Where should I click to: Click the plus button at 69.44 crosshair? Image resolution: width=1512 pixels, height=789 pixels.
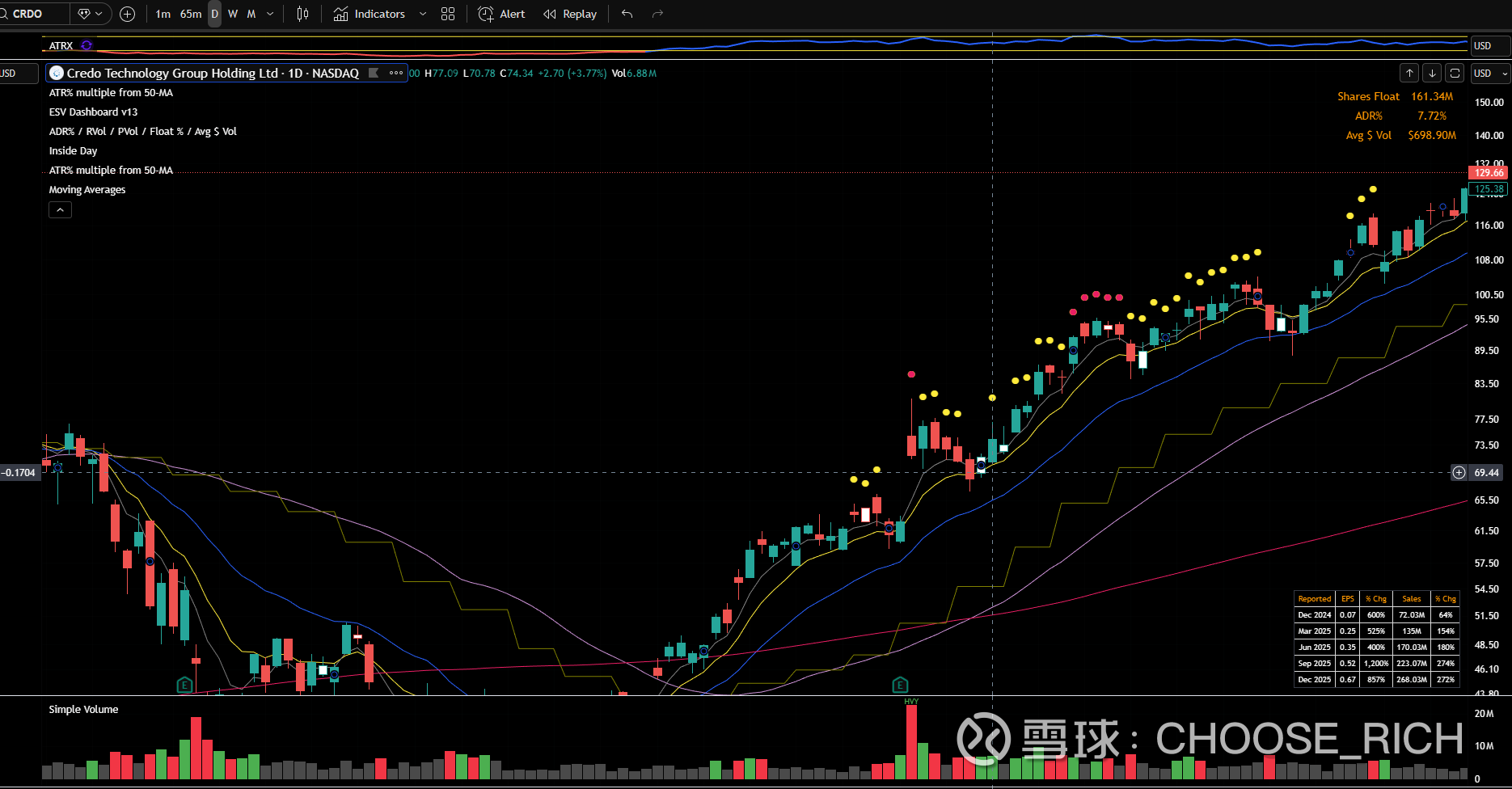(1459, 472)
